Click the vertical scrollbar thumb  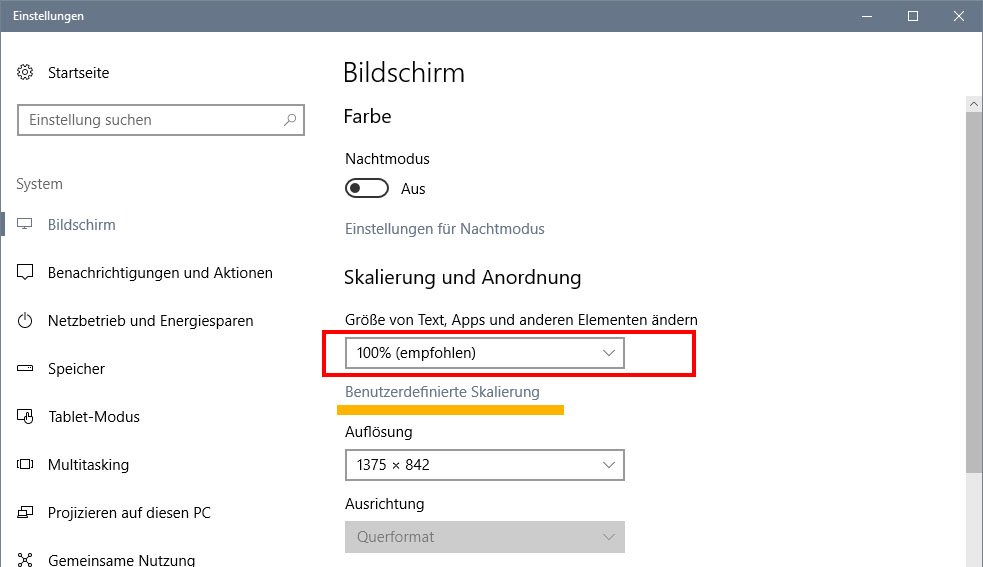coord(973,290)
